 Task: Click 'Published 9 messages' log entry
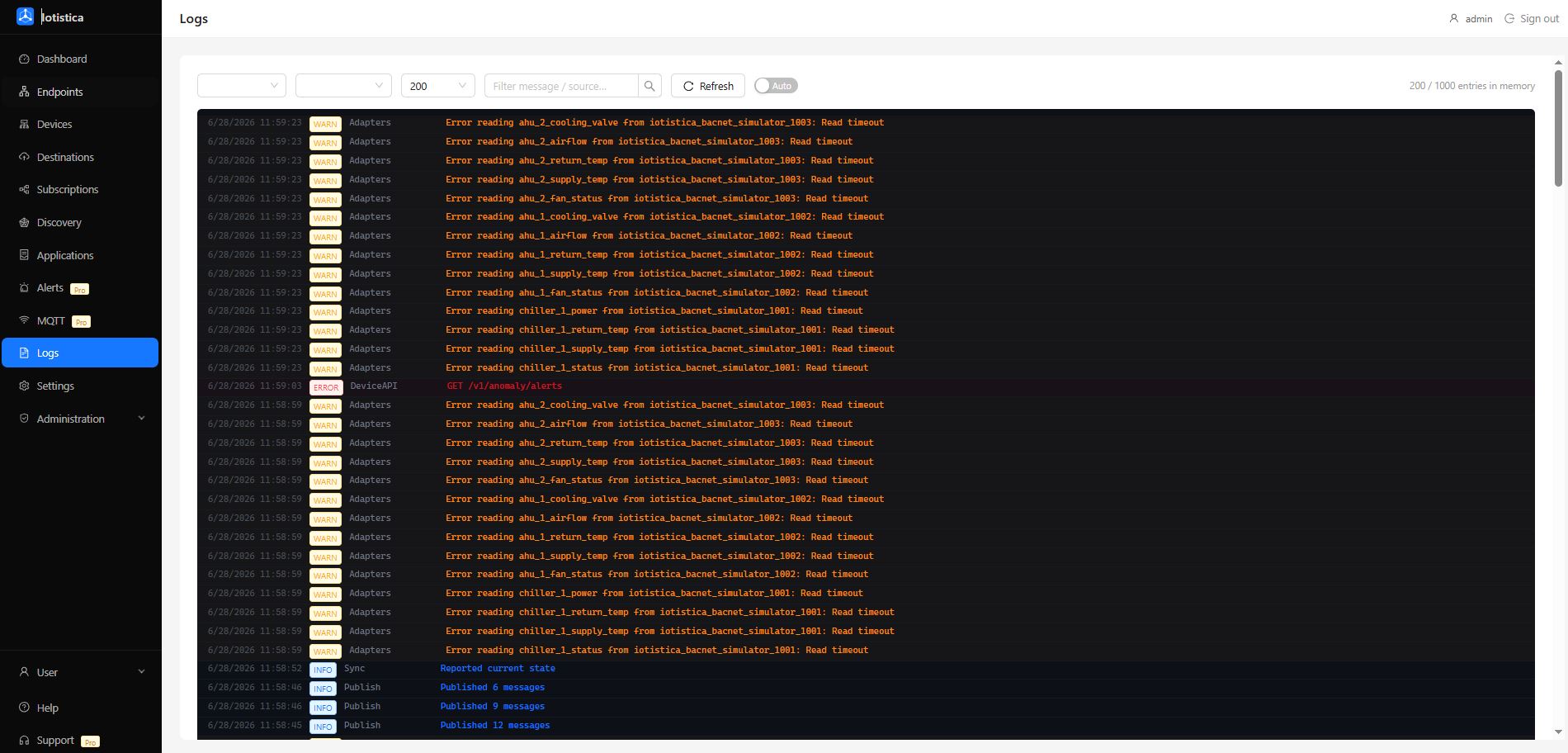click(493, 706)
